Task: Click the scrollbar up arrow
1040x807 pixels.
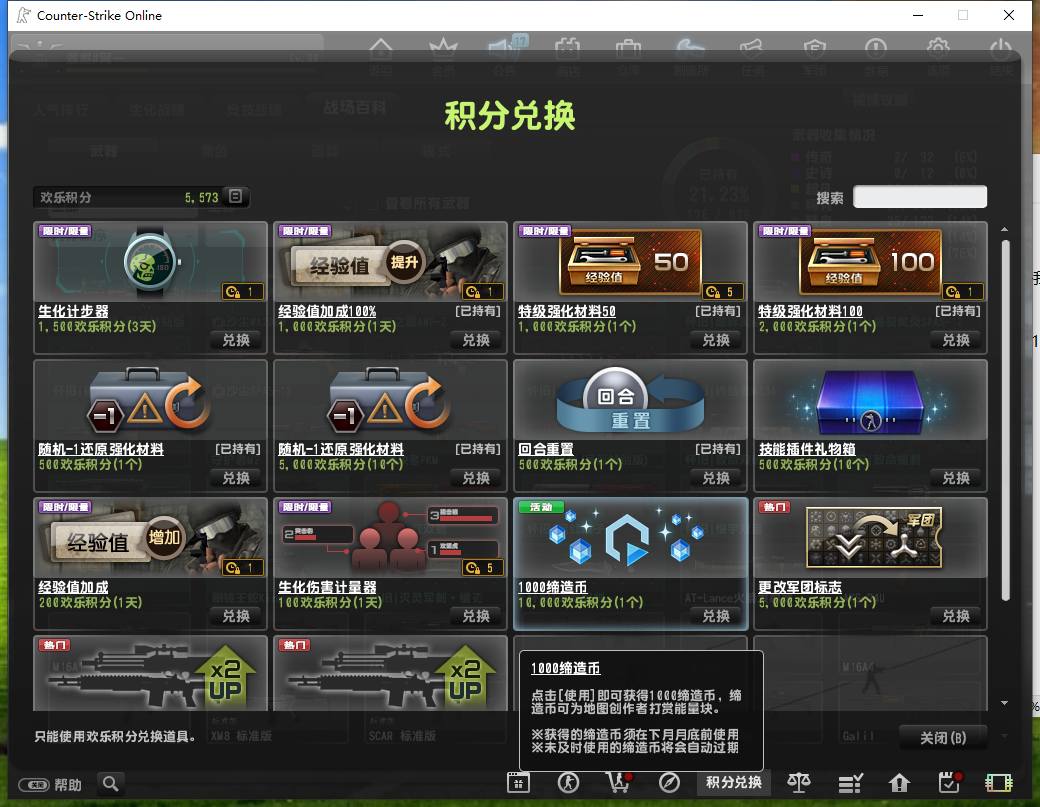Action: (1004, 229)
